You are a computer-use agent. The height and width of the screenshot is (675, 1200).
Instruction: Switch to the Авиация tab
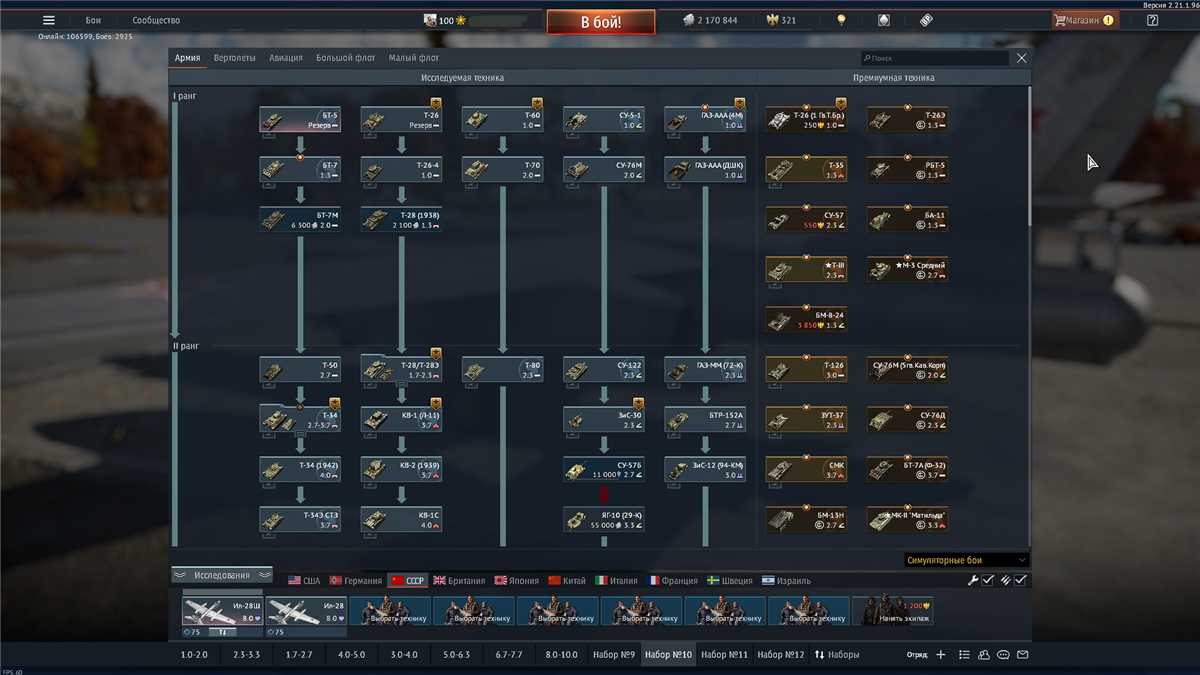pyautogui.click(x=286, y=58)
